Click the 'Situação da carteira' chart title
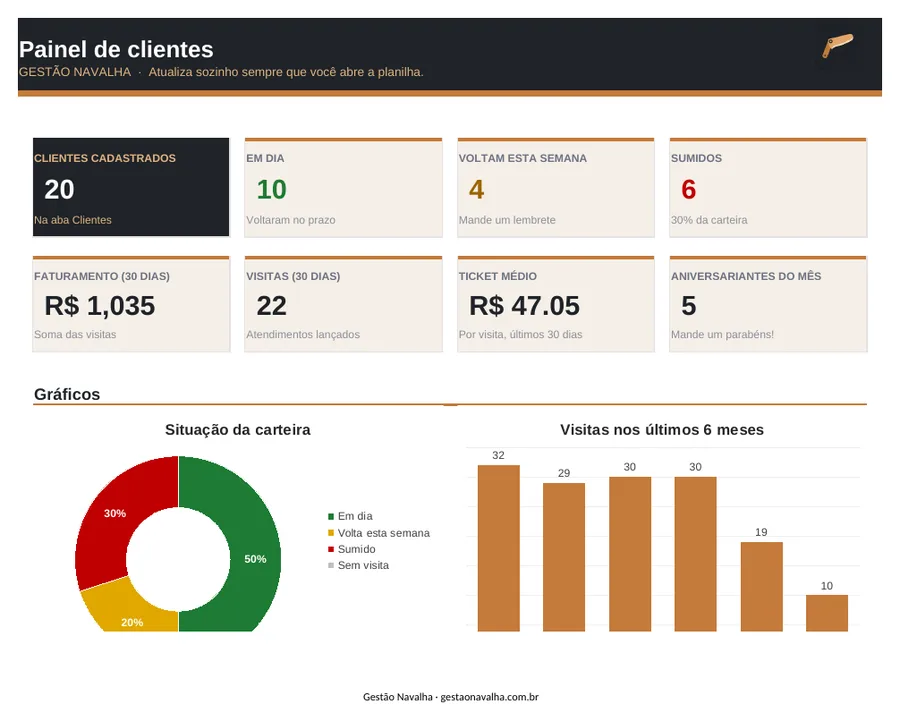Viewport: 900px width, 721px height. 238,430
